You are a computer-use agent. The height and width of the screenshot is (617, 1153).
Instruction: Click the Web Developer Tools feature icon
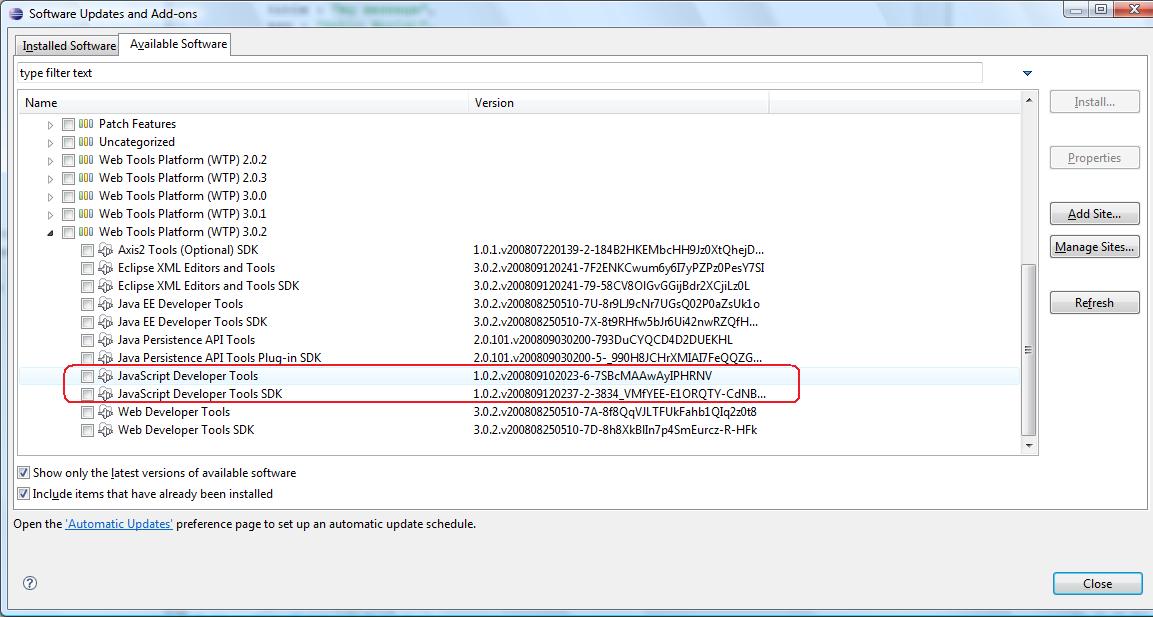106,412
